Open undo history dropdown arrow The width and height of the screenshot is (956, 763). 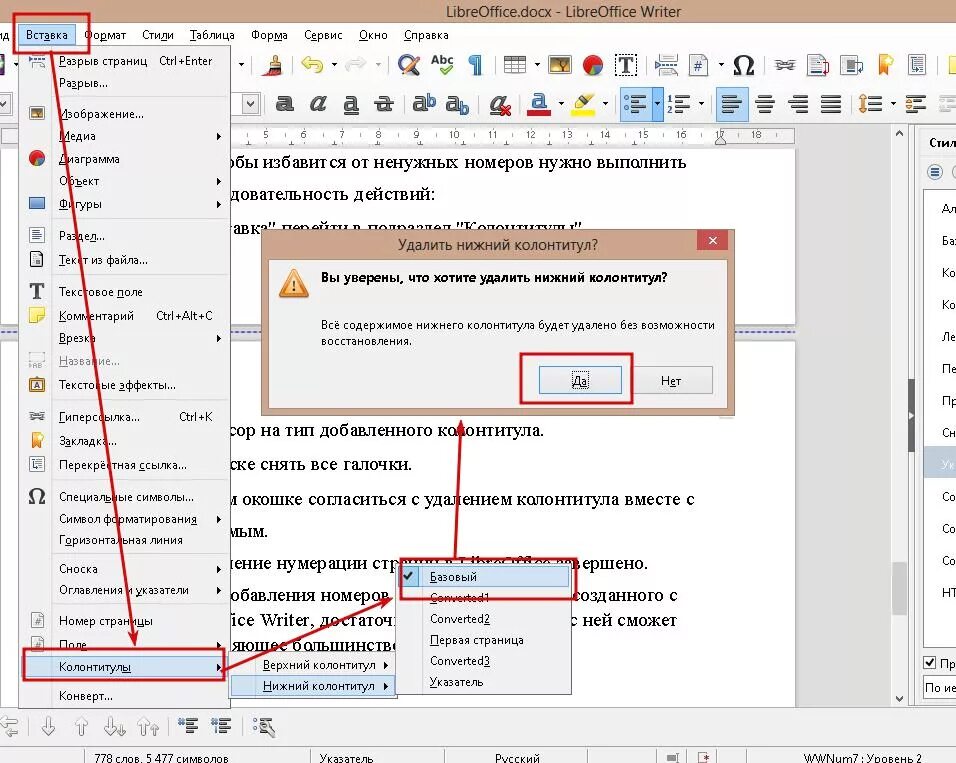click(x=334, y=64)
